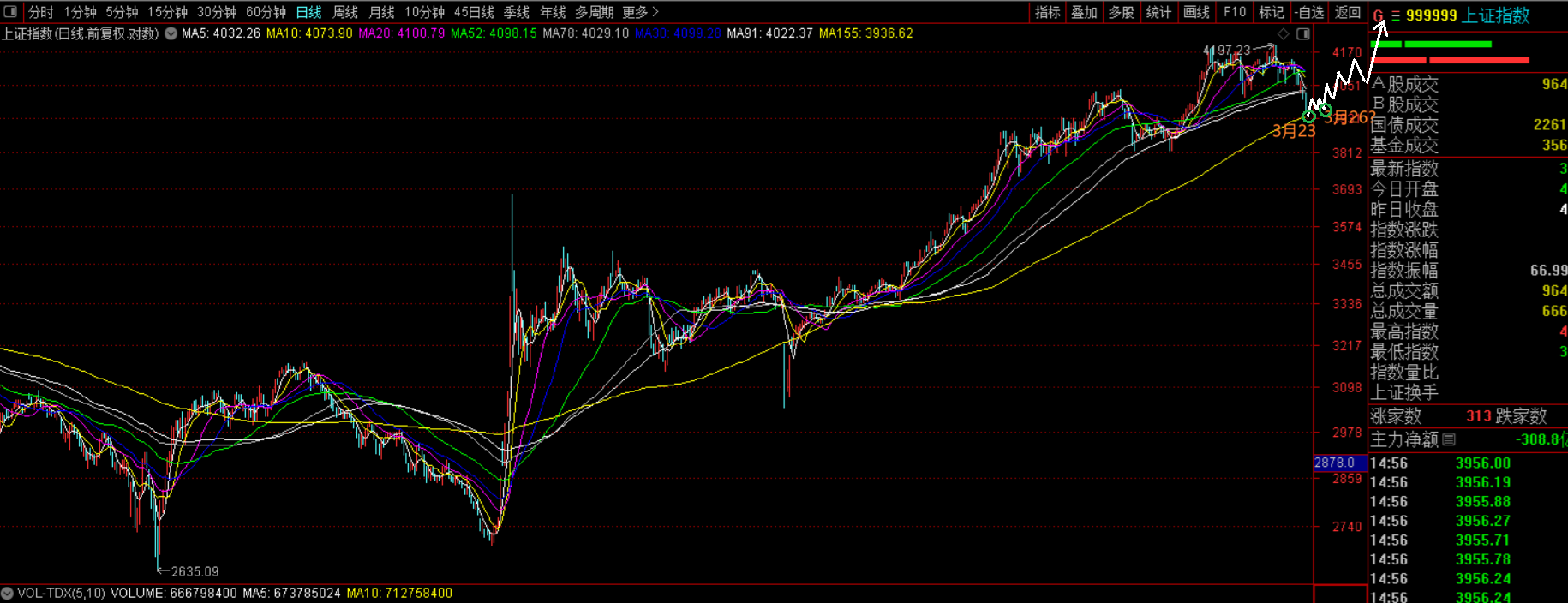This screenshot has height=603, width=1568.
Task: Open the indicator dropdown beside 上证指数 title
Action: coord(171,33)
